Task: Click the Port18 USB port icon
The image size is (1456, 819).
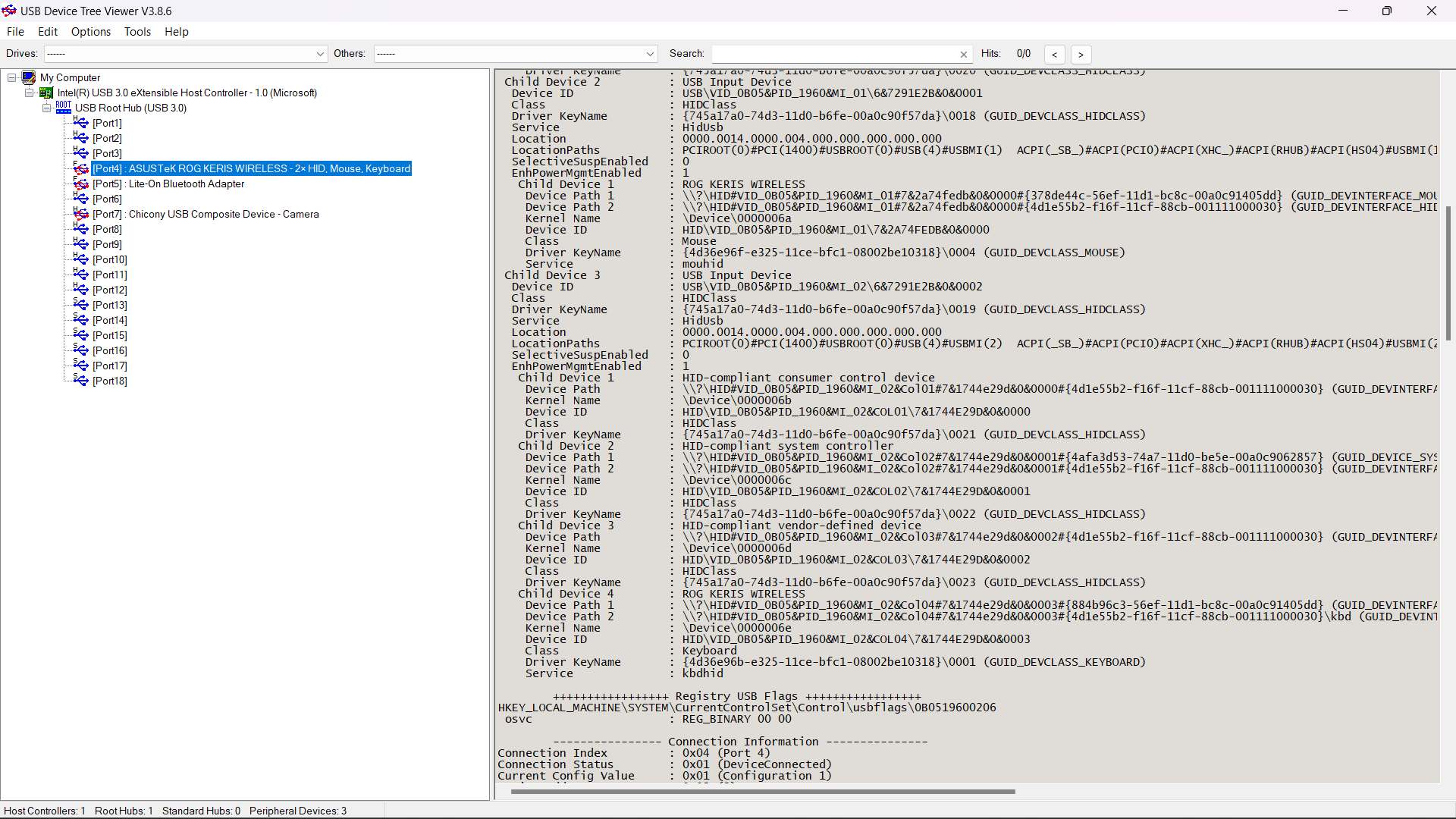Action: [81, 381]
